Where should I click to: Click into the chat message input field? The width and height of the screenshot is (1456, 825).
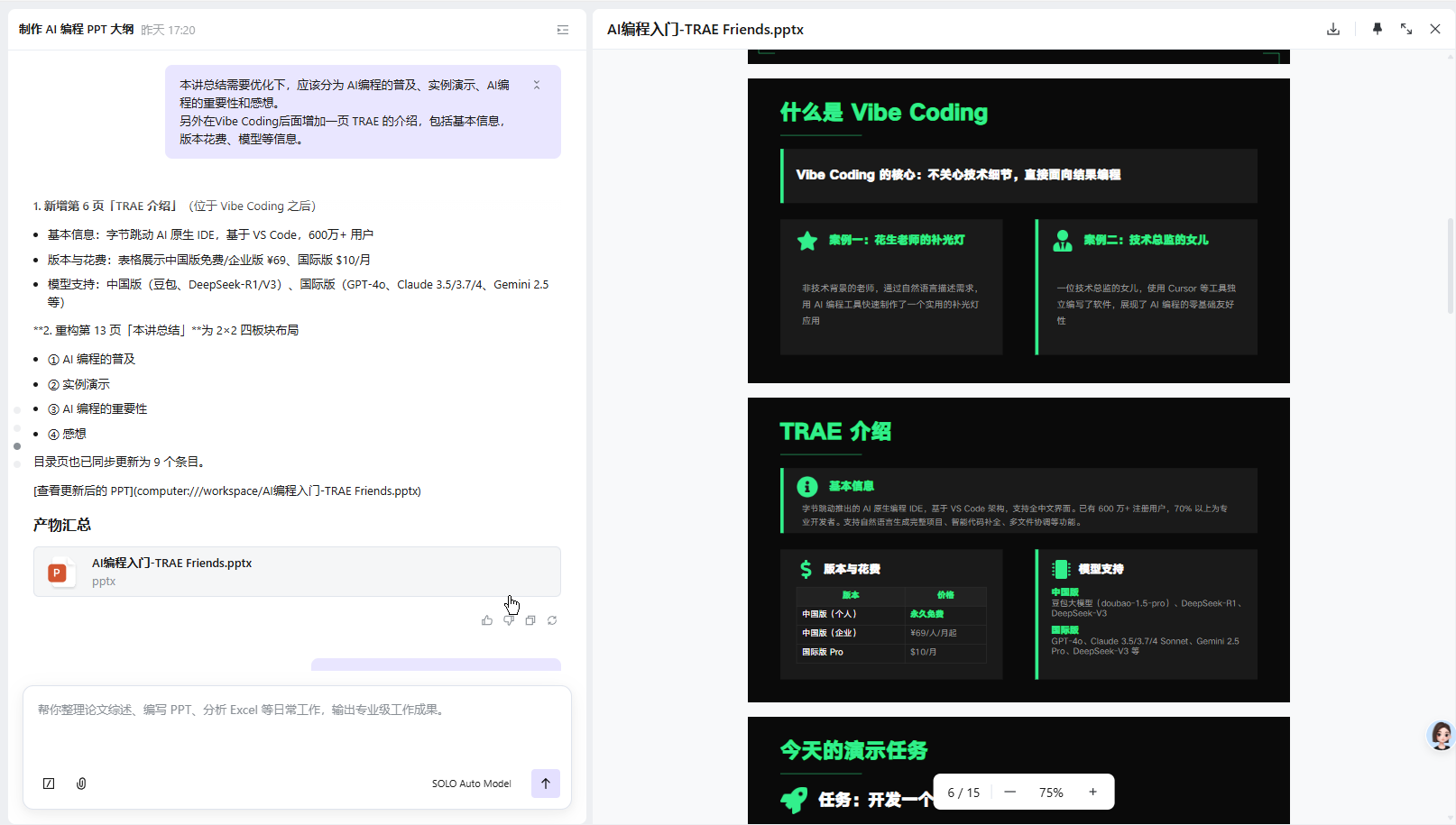click(x=296, y=730)
